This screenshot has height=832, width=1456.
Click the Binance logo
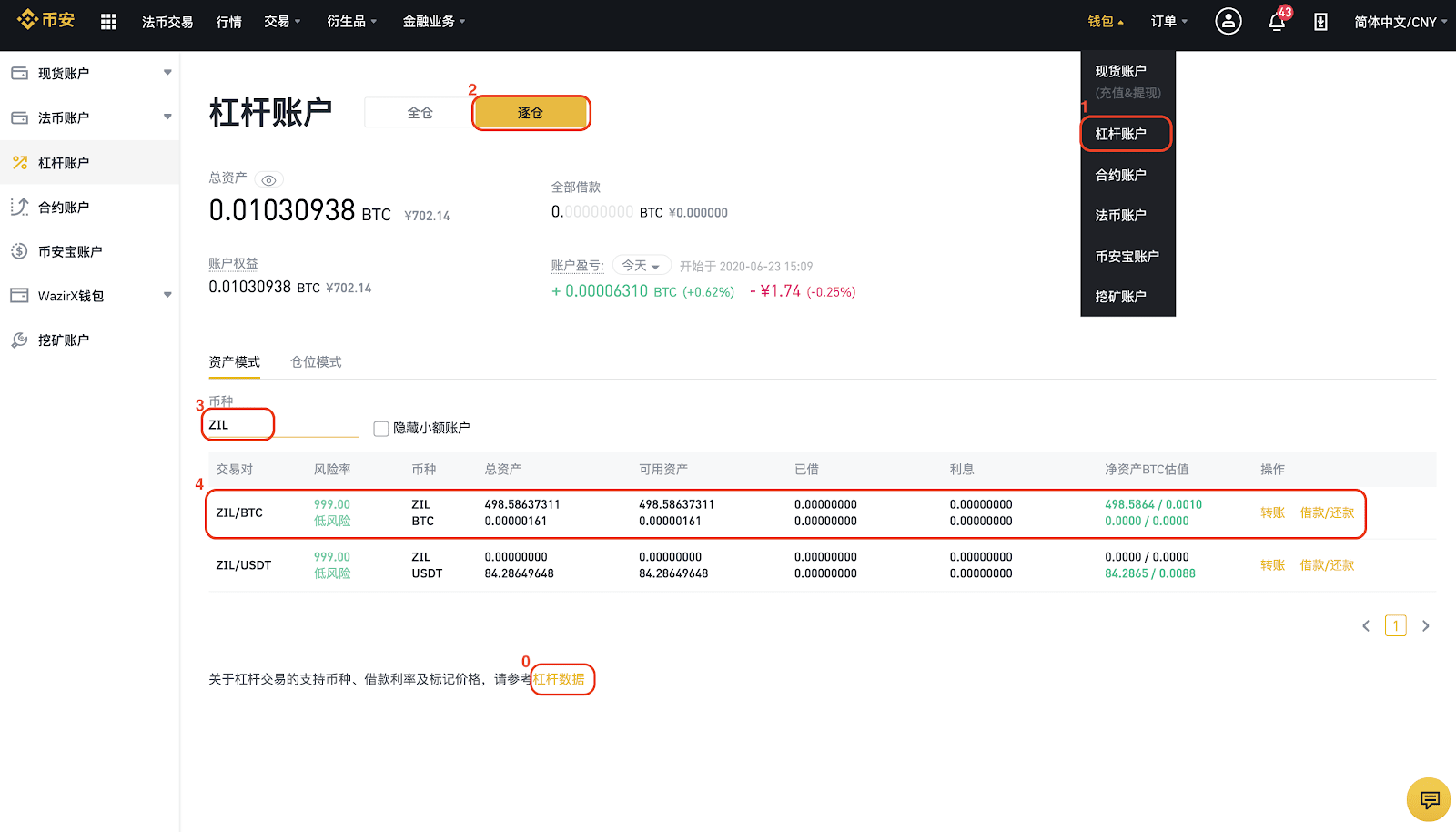point(46,19)
